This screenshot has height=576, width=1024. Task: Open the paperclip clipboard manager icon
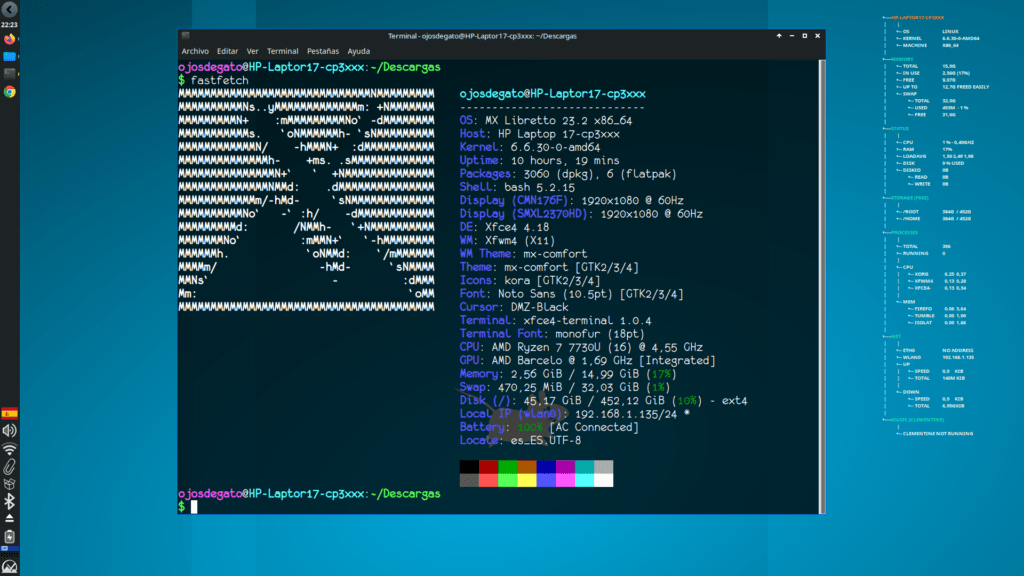coord(9,466)
